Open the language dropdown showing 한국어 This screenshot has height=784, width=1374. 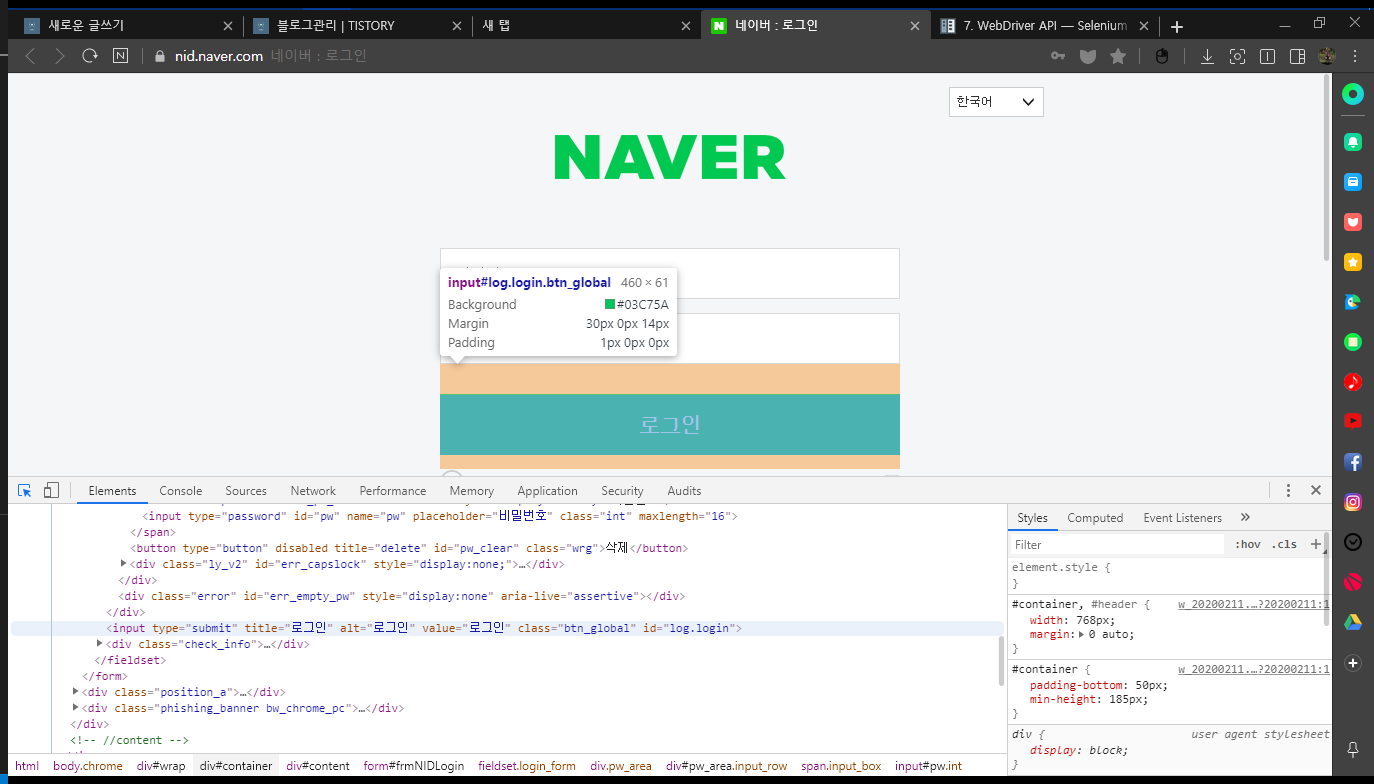[996, 102]
